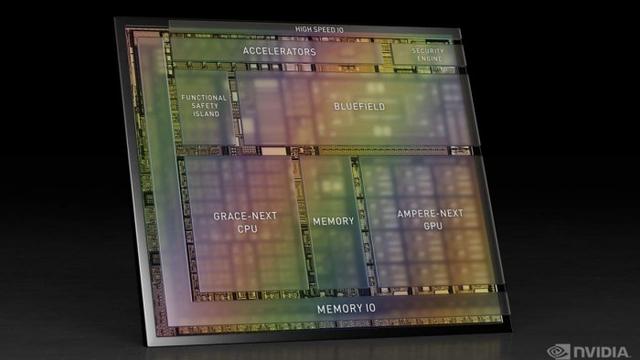Image resolution: width=640 pixels, height=360 pixels.
Task: Click the NVIDIA wordmark text
Action: tap(601, 352)
